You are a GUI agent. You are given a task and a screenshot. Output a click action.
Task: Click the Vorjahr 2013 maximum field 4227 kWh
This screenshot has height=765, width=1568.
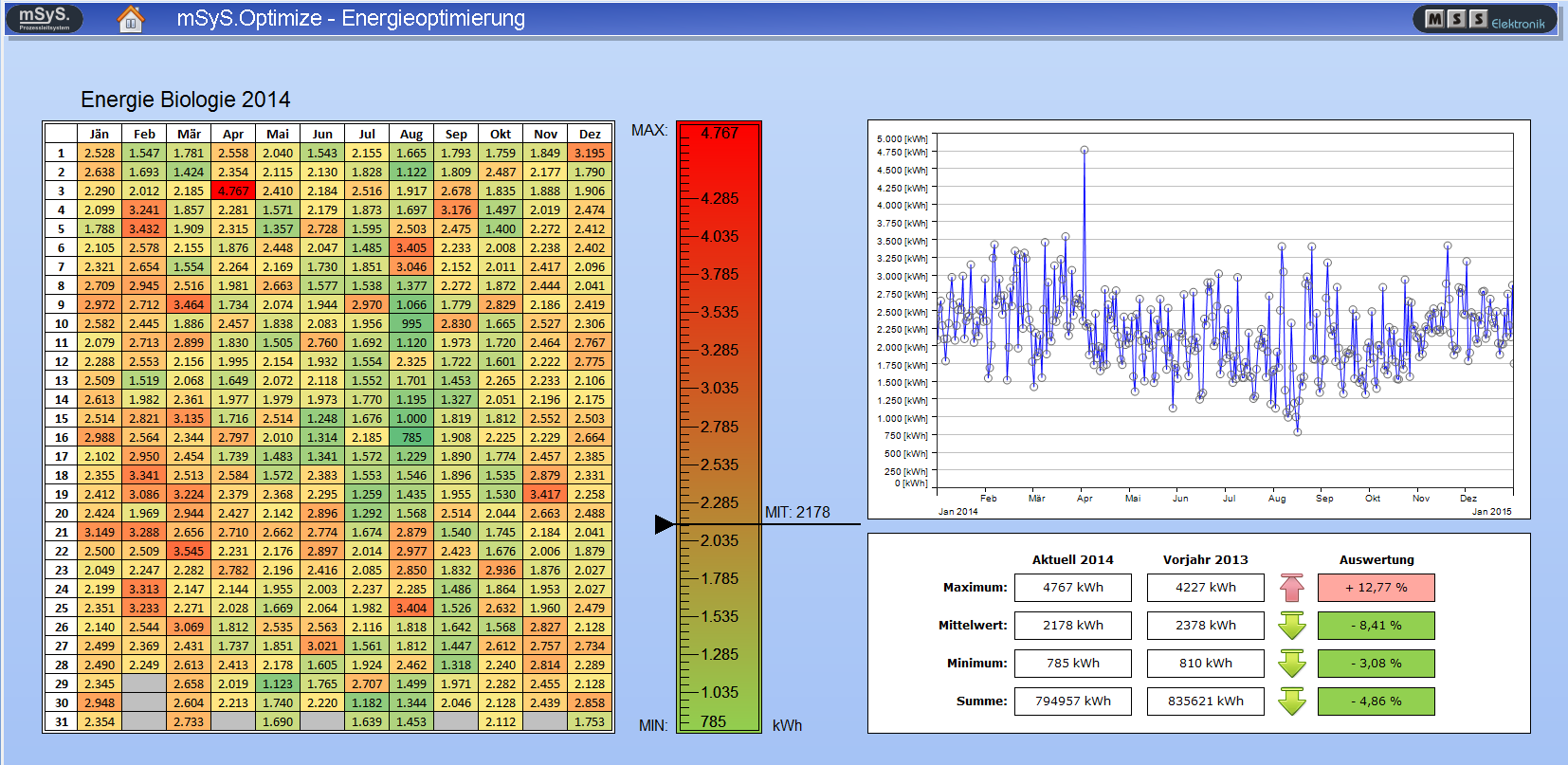coord(1206,588)
